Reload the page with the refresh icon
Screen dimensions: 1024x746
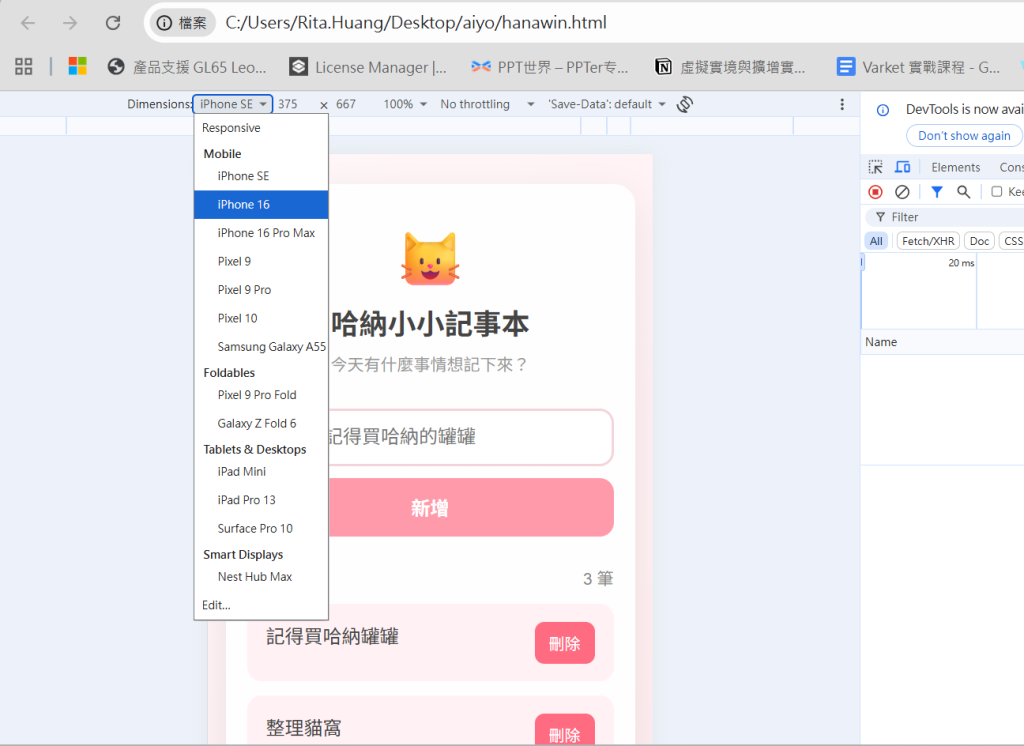tap(113, 24)
